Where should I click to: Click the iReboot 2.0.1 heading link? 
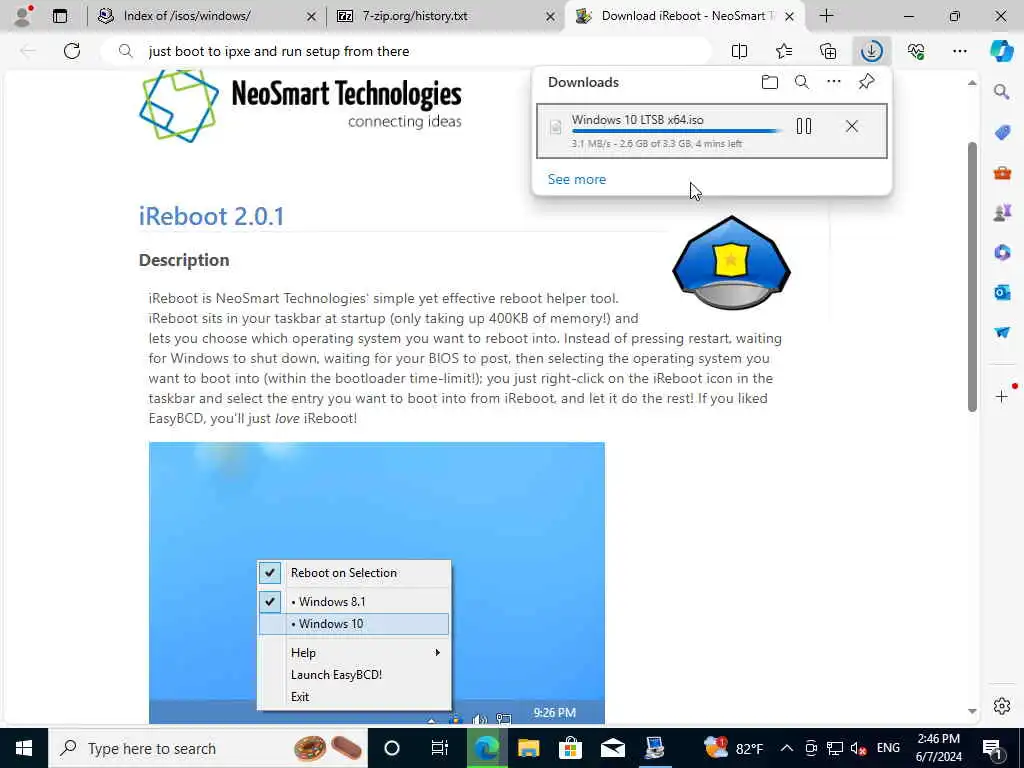(212, 216)
